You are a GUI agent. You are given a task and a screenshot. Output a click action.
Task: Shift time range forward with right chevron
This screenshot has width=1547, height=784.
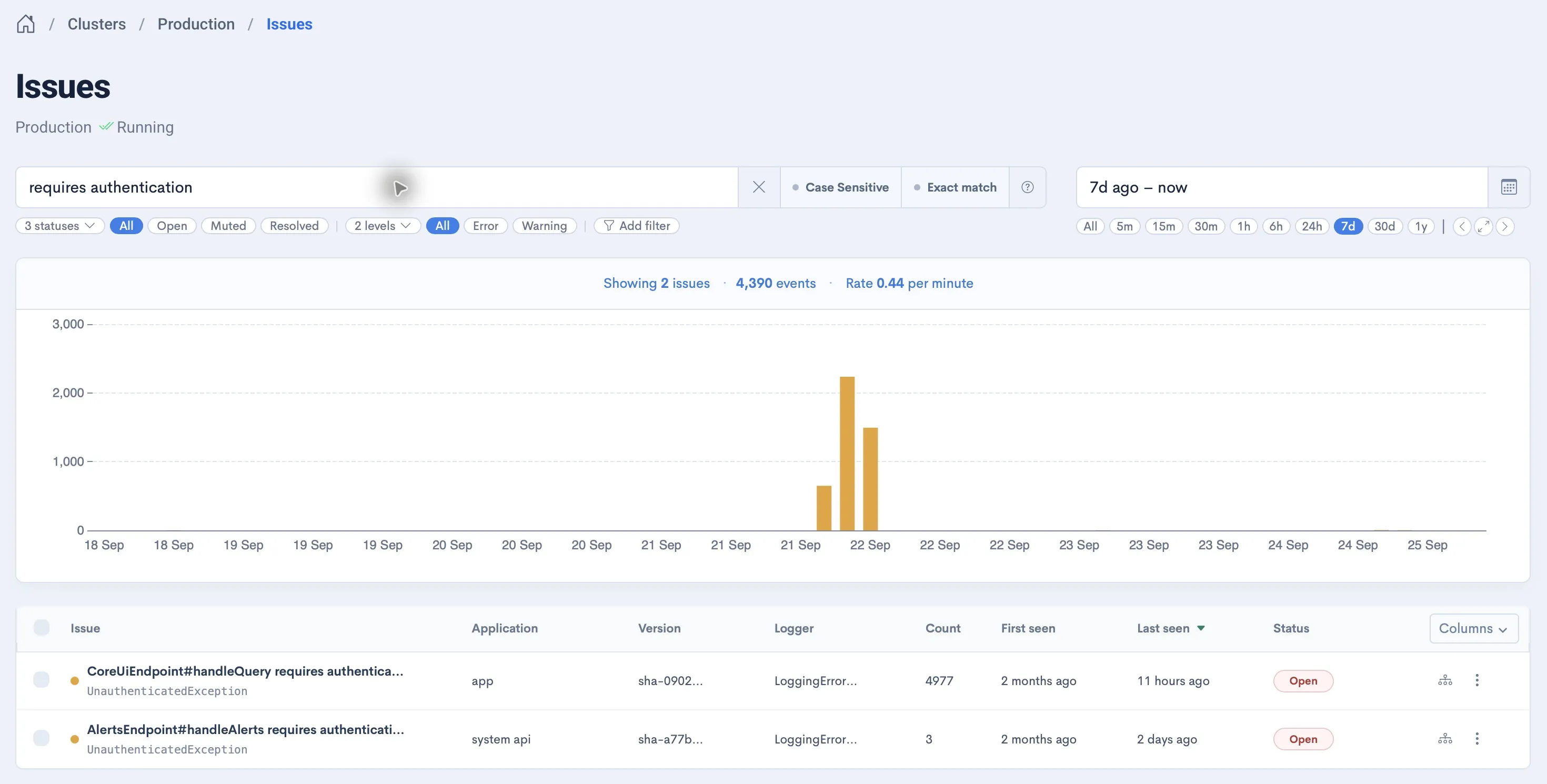point(1504,226)
